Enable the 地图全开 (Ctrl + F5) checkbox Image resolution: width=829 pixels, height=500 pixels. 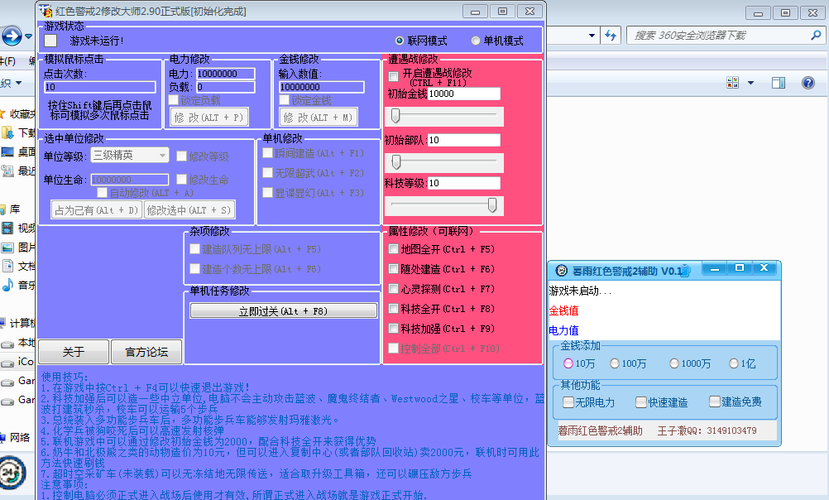[393, 249]
